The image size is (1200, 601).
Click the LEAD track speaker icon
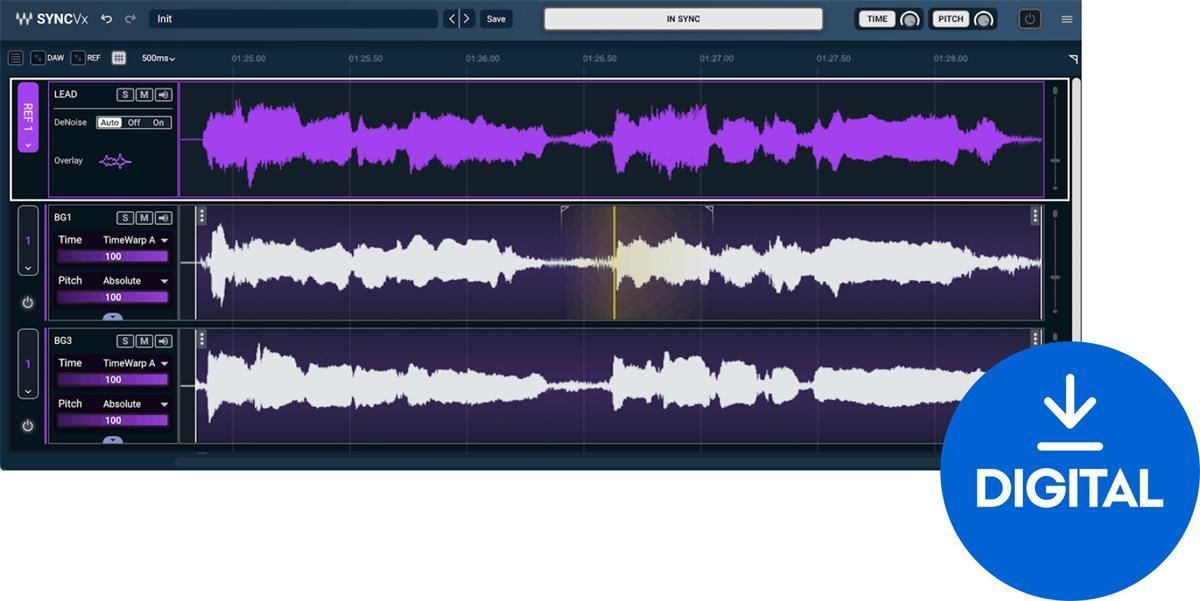pyautogui.click(x=164, y=95)
